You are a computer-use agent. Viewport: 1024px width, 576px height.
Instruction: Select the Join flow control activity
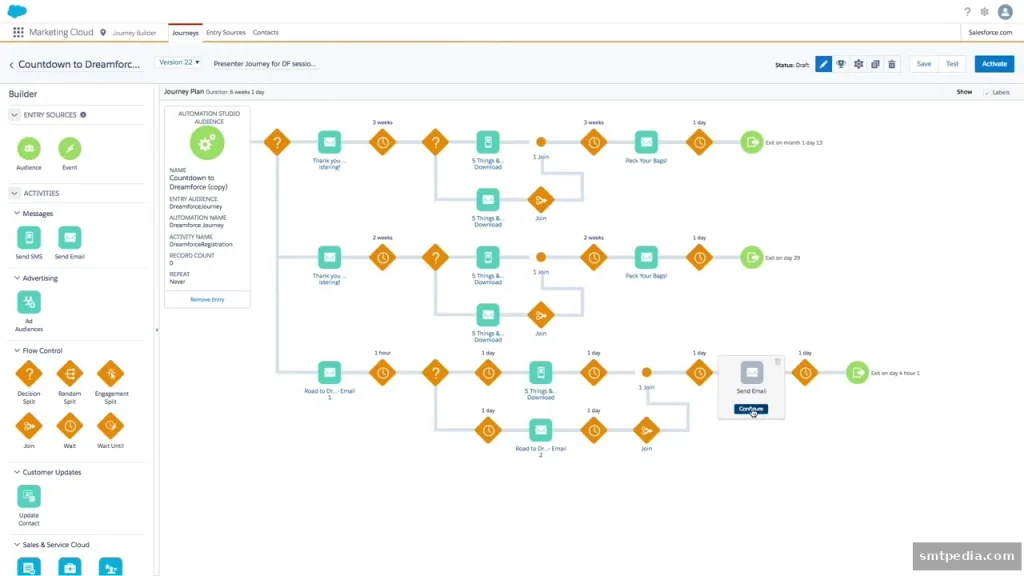coord(29,426)
